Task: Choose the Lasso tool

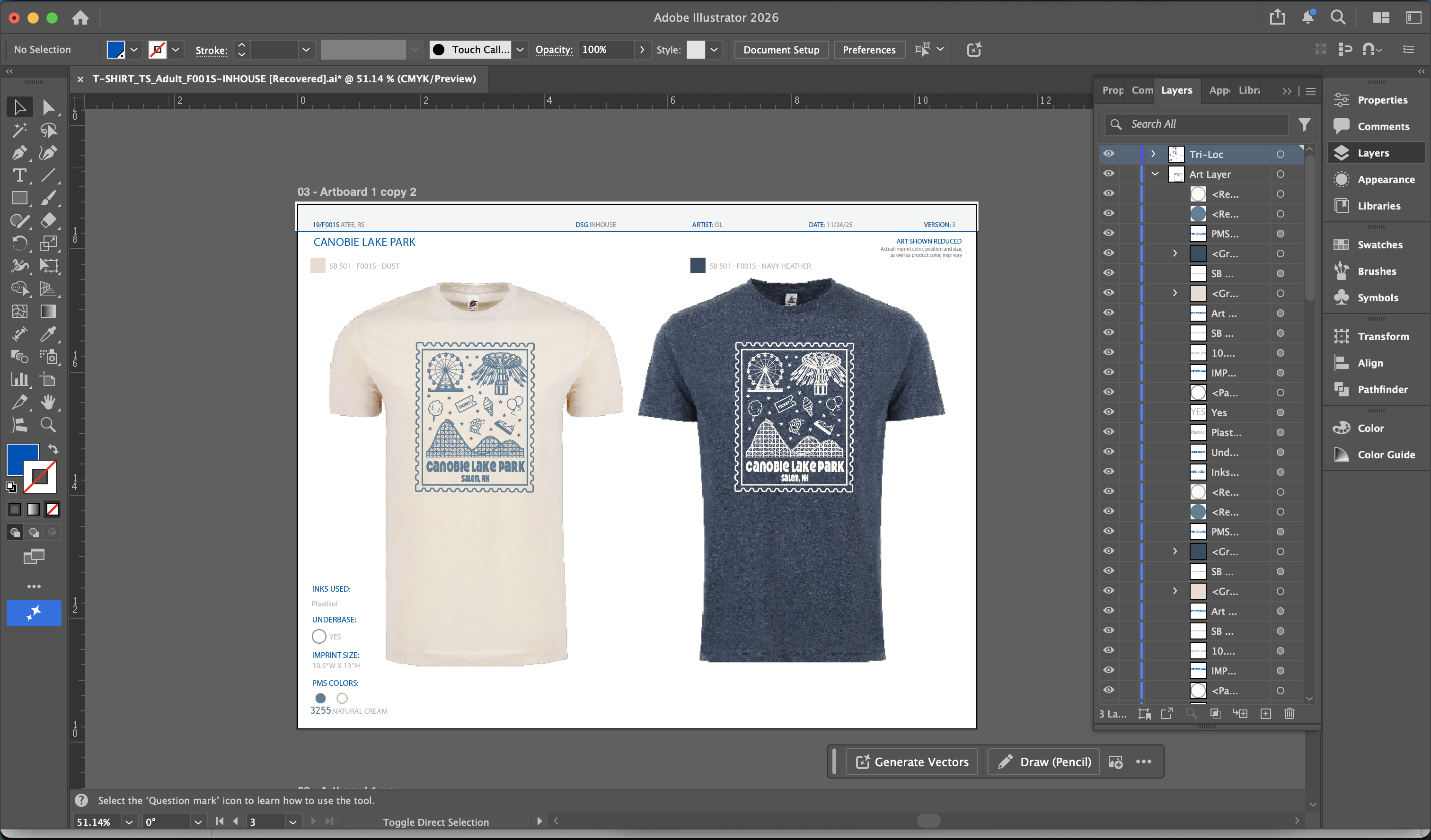Action: point(48,130)
